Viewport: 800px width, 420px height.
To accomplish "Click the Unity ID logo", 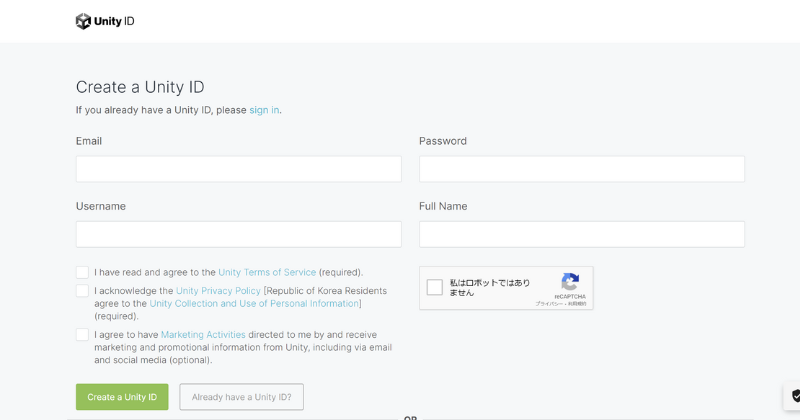I will click(105, 21).
